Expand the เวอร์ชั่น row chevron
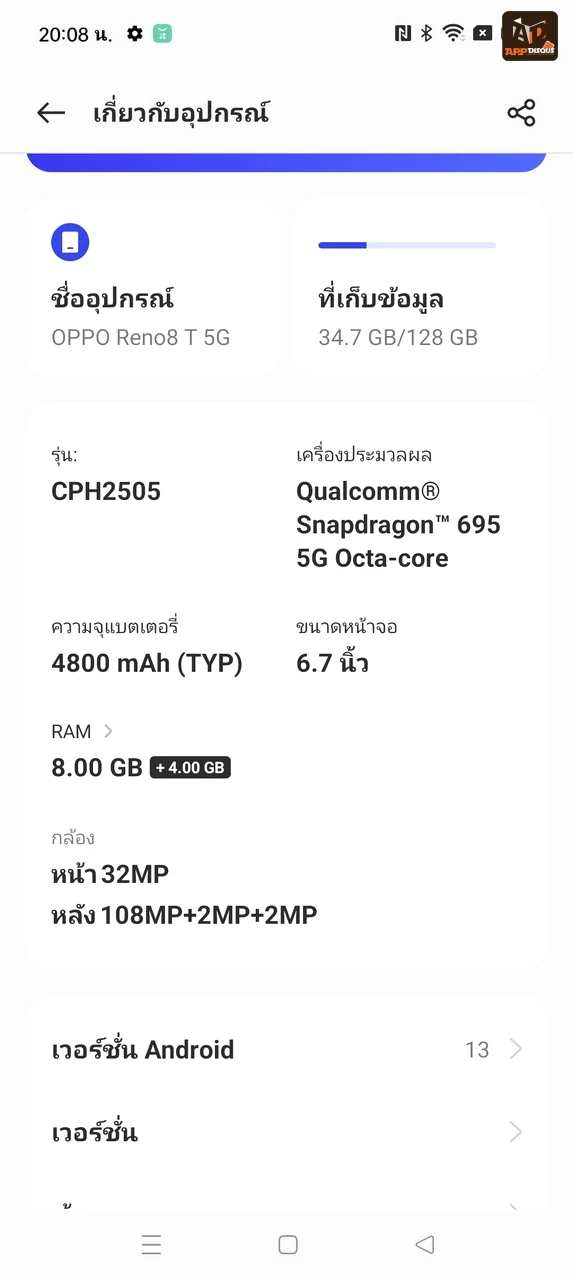The image size is (573, 1280). pyautogui.click(x=516, y=1132)
